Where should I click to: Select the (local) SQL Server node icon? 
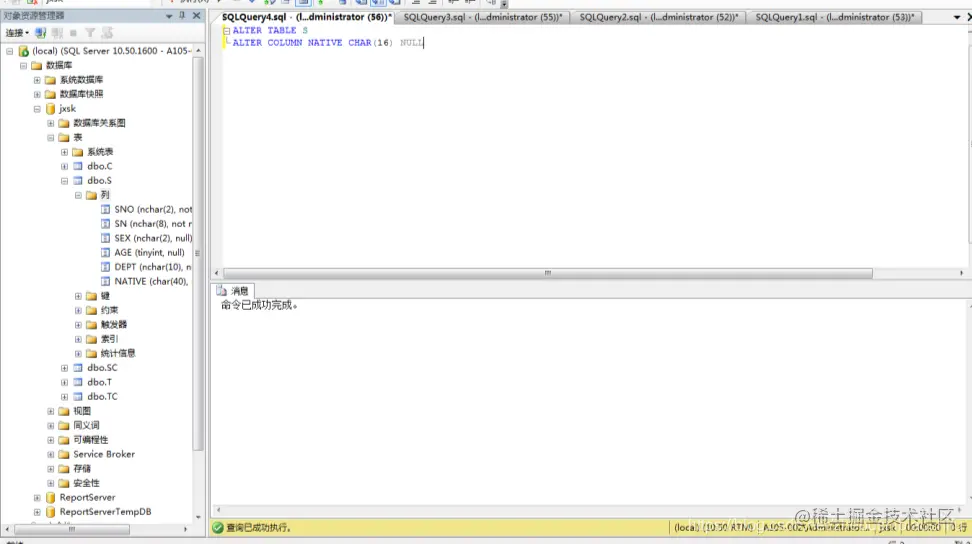pos(24,51)
